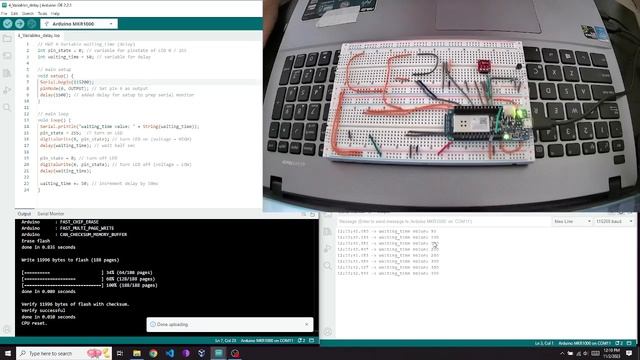
Task: Open File Explorer from the taskbar
Action: (x=137, y=353)
